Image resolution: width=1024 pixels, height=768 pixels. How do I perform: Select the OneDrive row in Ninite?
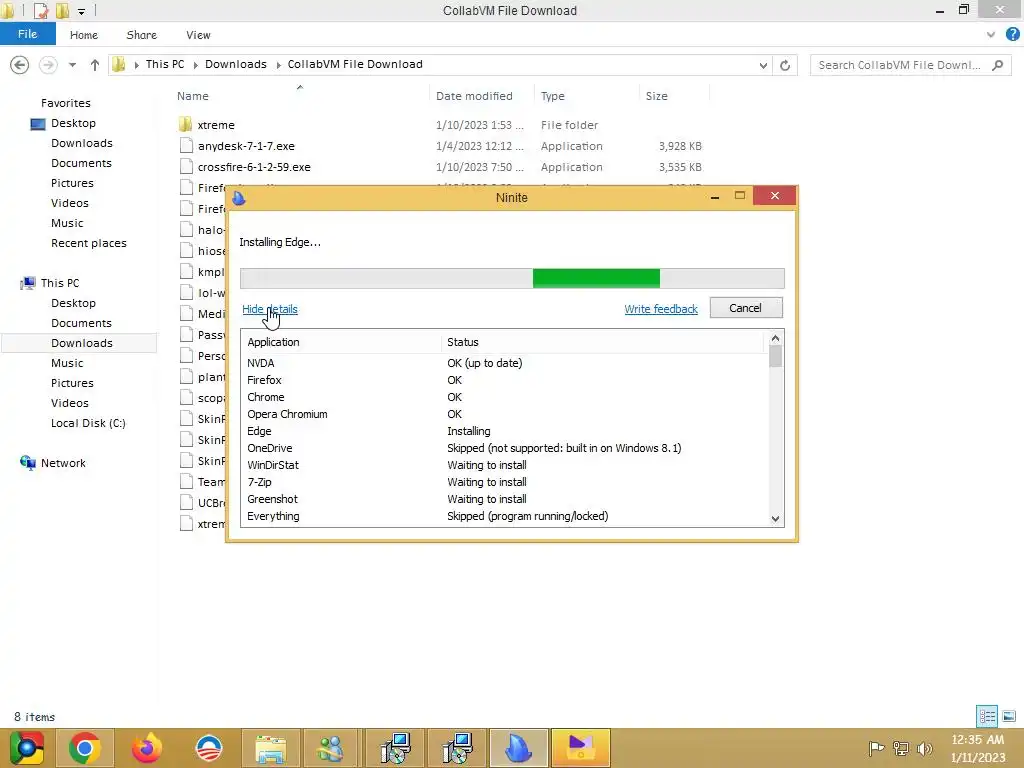point(503,448)
